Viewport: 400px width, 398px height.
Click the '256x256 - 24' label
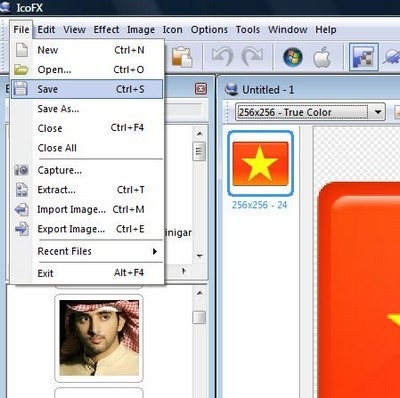(x=259, y=205)
